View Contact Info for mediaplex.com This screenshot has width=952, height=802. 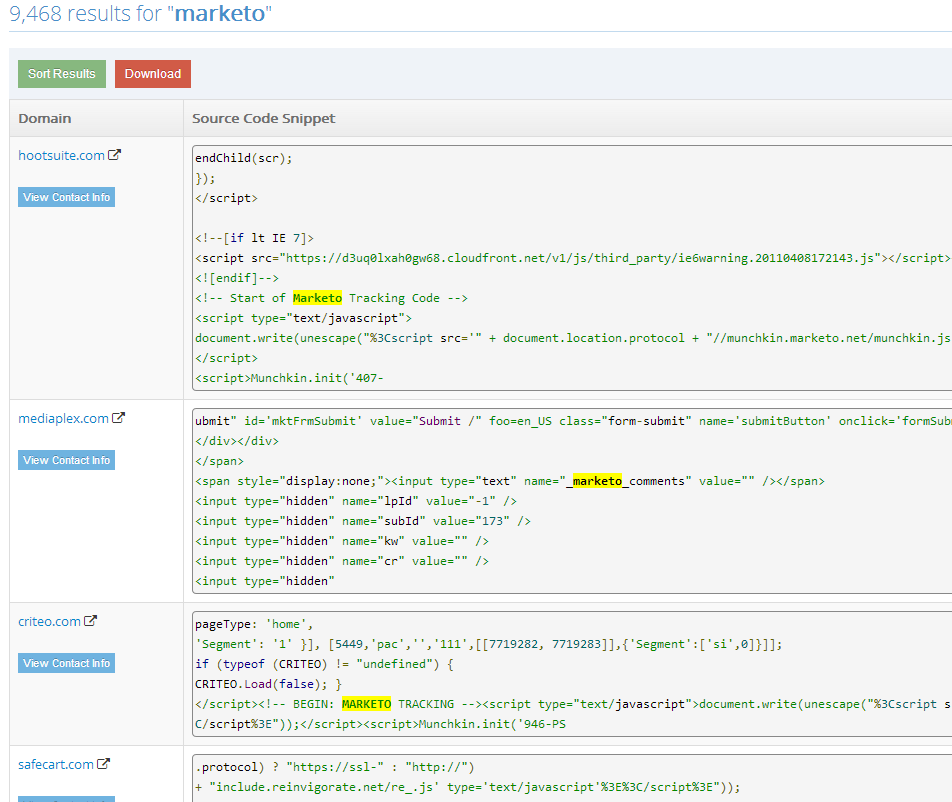[x=66, y=460]
